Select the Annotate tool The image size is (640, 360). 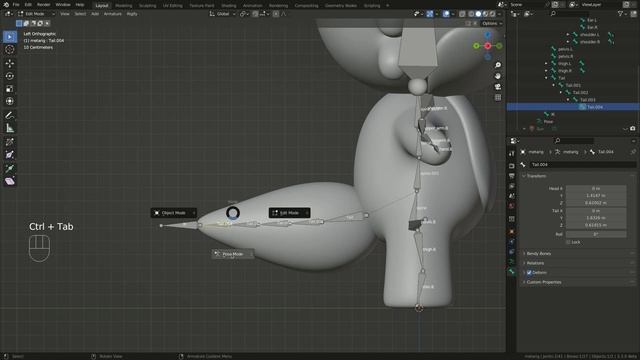[10, 116]
